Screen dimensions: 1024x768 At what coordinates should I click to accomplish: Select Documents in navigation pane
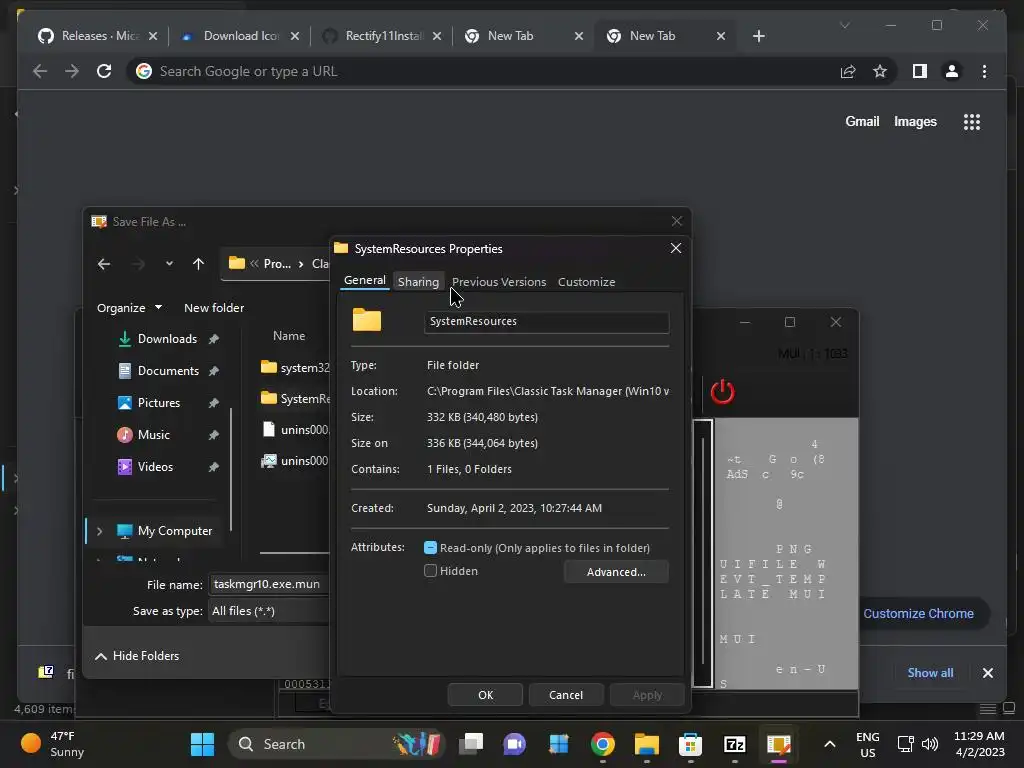pyautogui.click(x=167, y=370)
